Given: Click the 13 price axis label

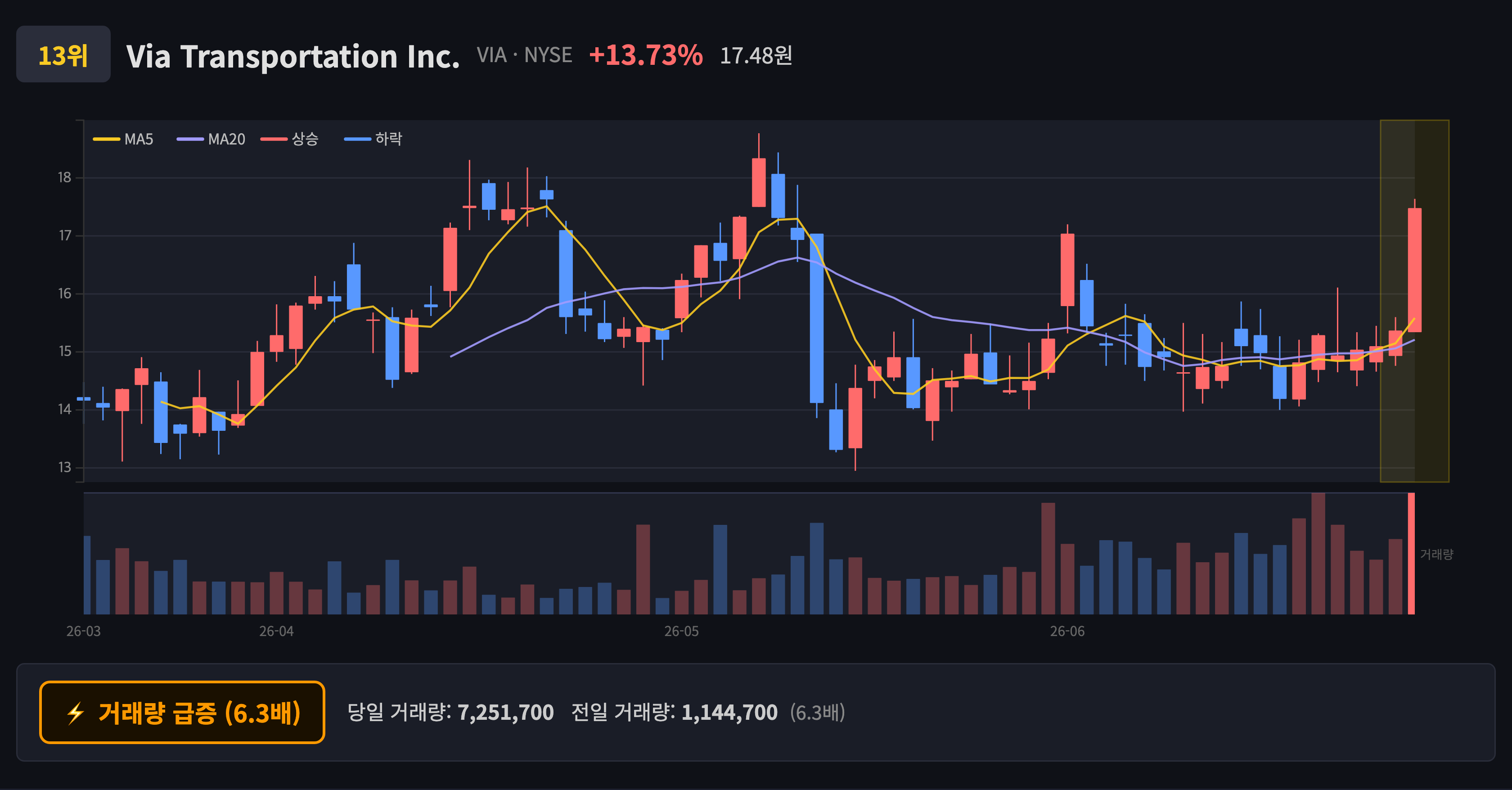Looking at the screenshot, I should coord(64,467).
